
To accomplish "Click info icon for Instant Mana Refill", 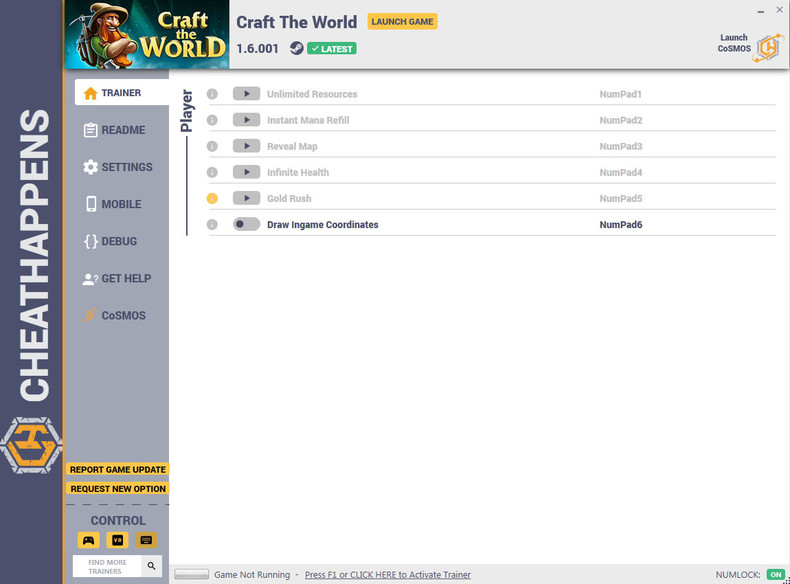I will (212, 120).
